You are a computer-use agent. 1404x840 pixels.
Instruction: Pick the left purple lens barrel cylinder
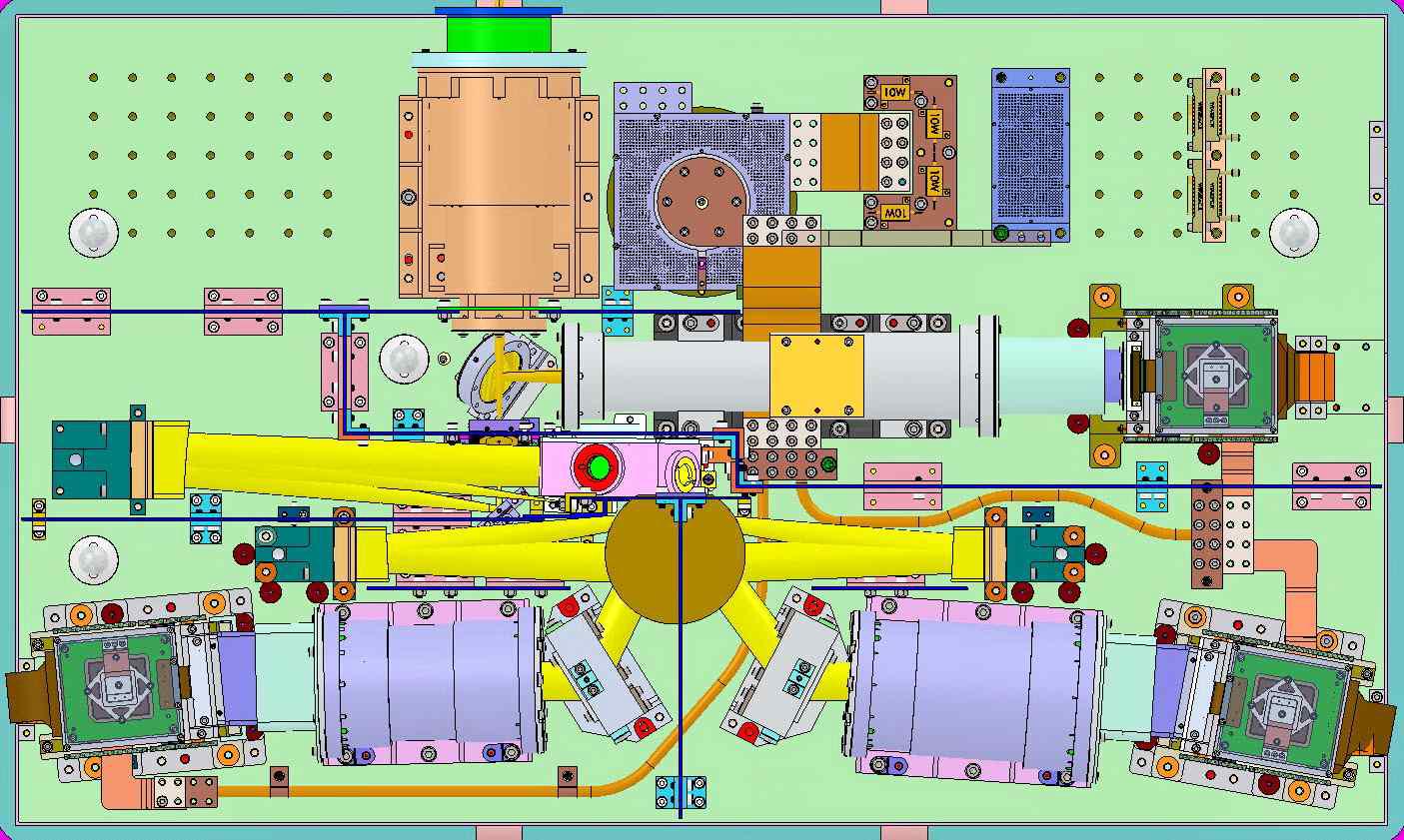431,684
